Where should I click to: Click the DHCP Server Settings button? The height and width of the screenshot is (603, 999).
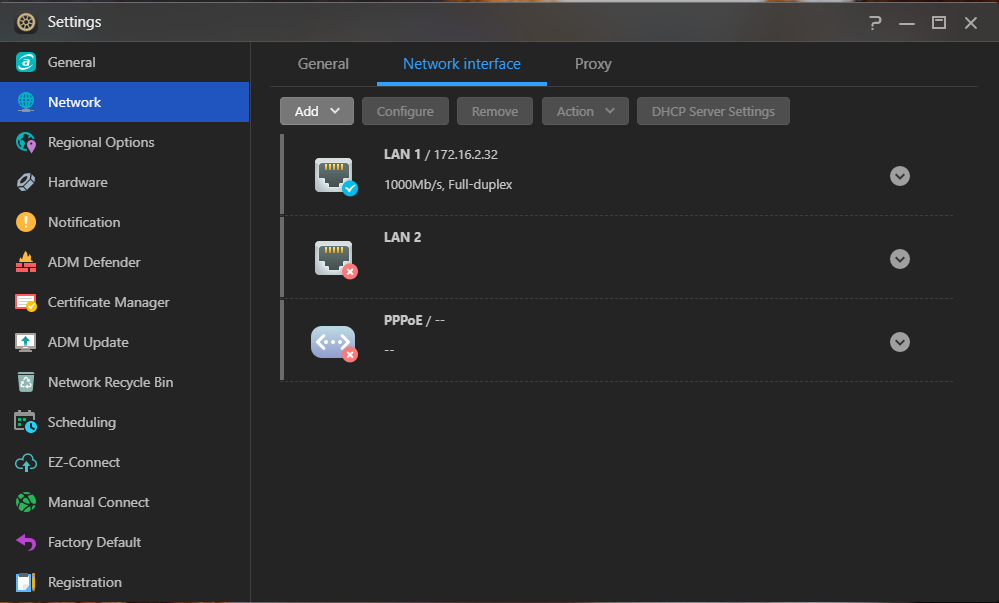(713, 111)
